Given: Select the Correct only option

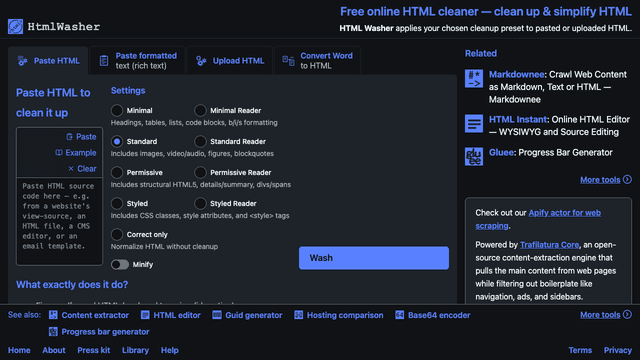Looking at the screenshot, I should coord(117,234).
